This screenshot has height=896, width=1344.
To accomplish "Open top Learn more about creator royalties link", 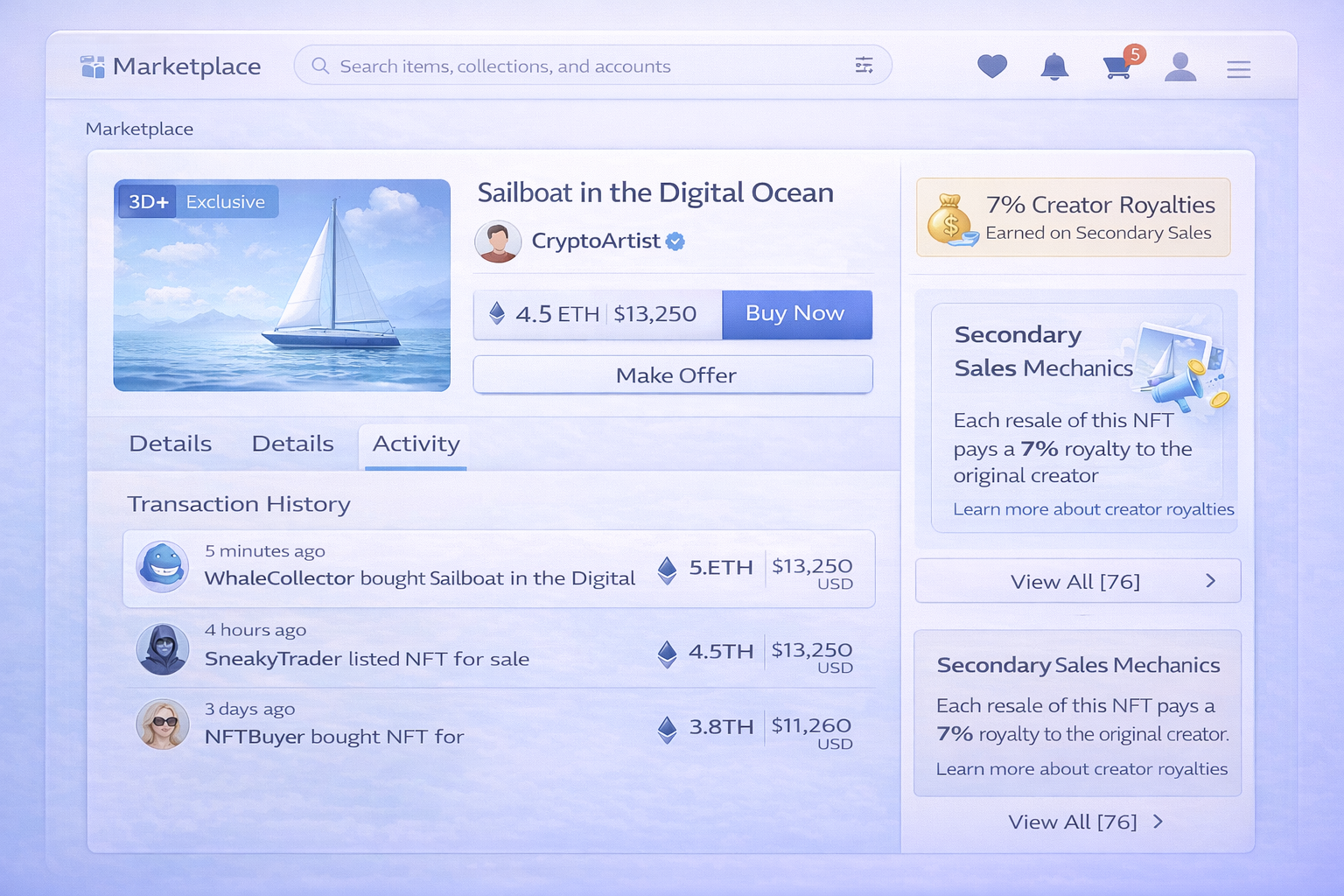I will pyautogui.click(x=1093, y=509).
